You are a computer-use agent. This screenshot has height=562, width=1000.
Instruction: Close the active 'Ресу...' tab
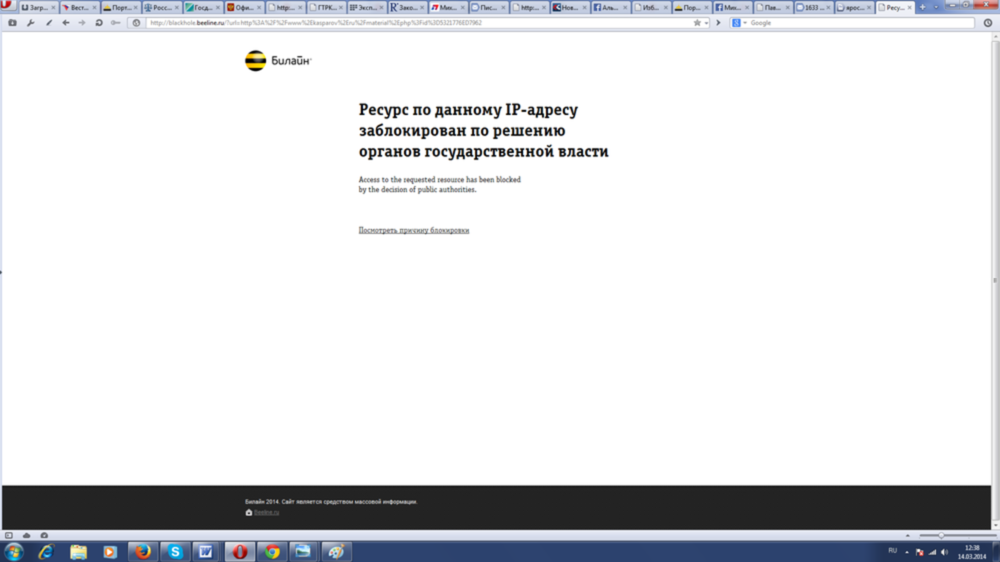point(909,8)
